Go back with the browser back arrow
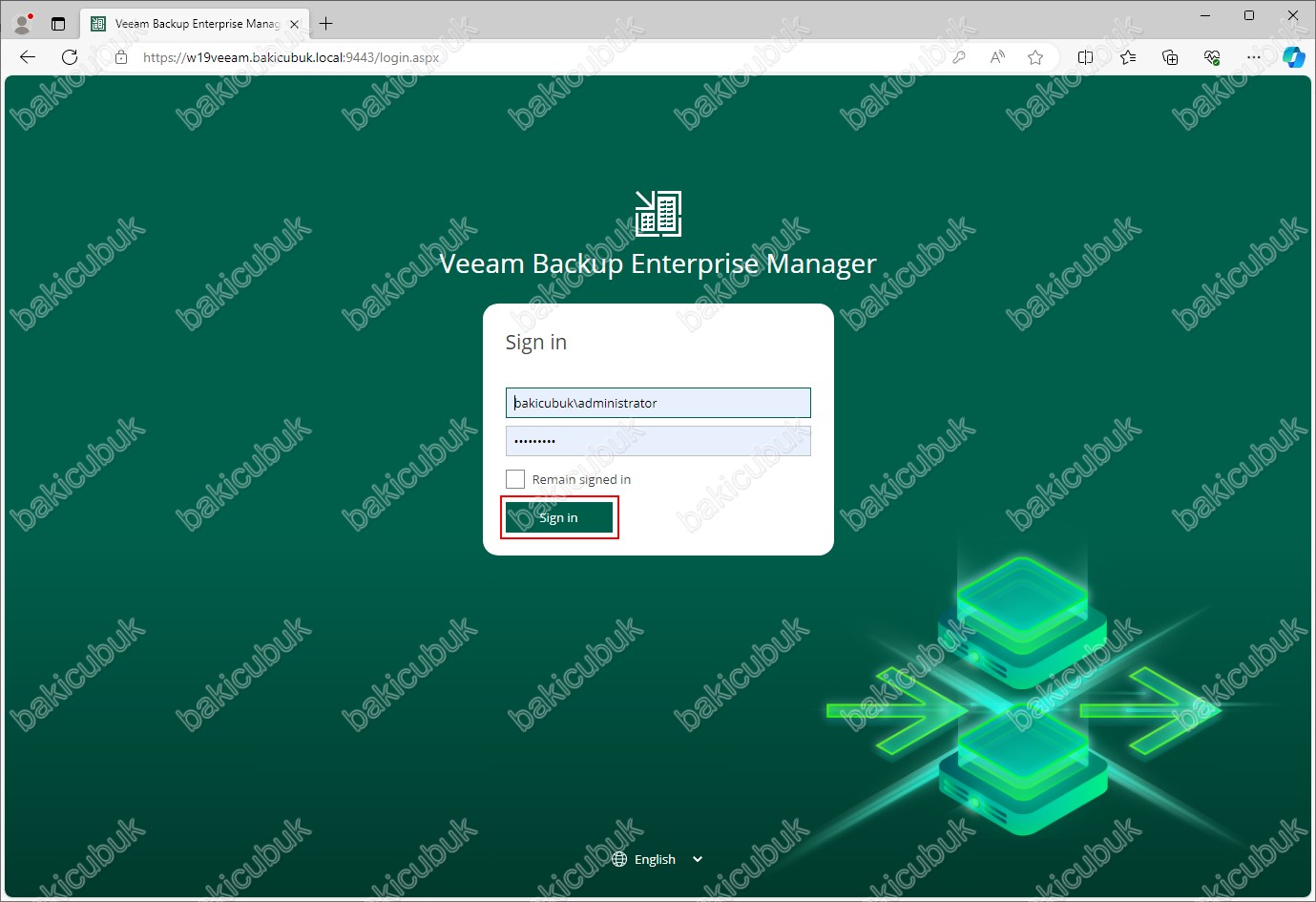The image size is (1316, 902). point(28,57)
